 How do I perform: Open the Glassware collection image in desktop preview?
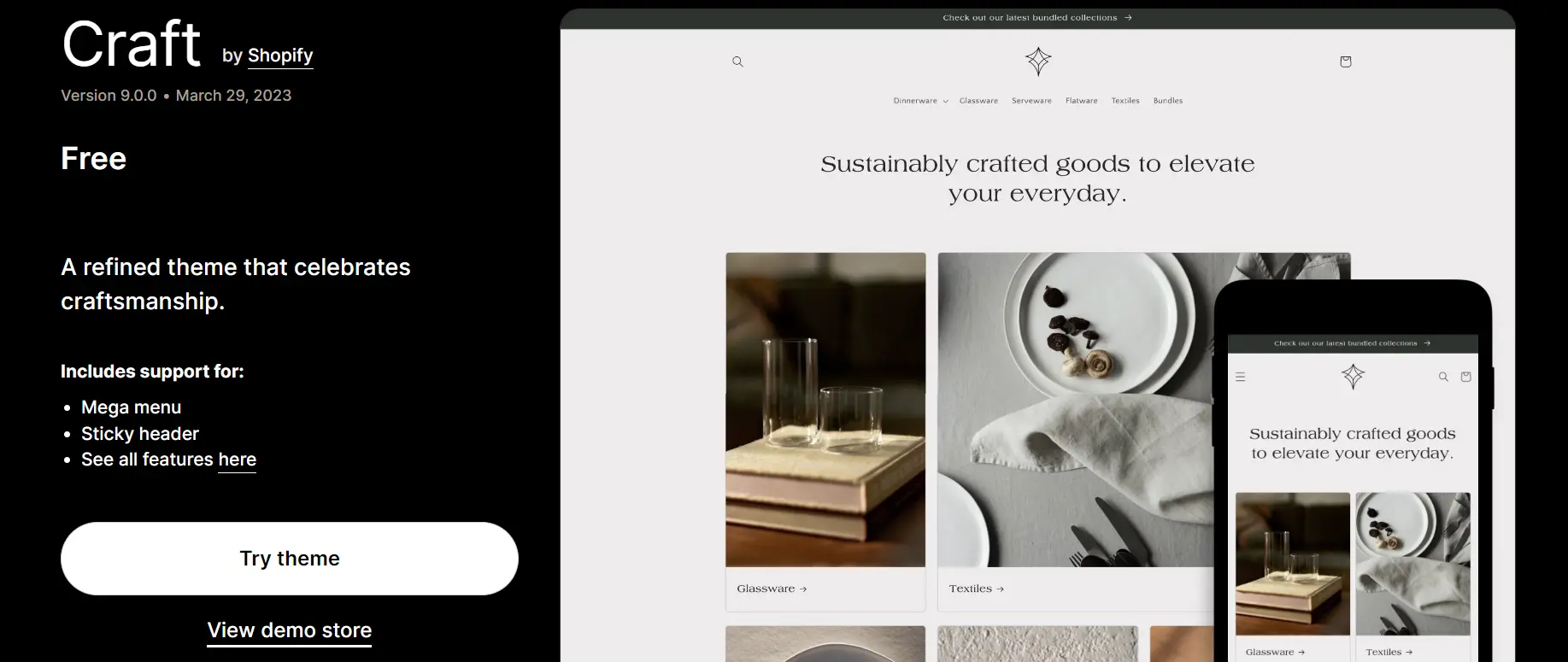[825, 409]
